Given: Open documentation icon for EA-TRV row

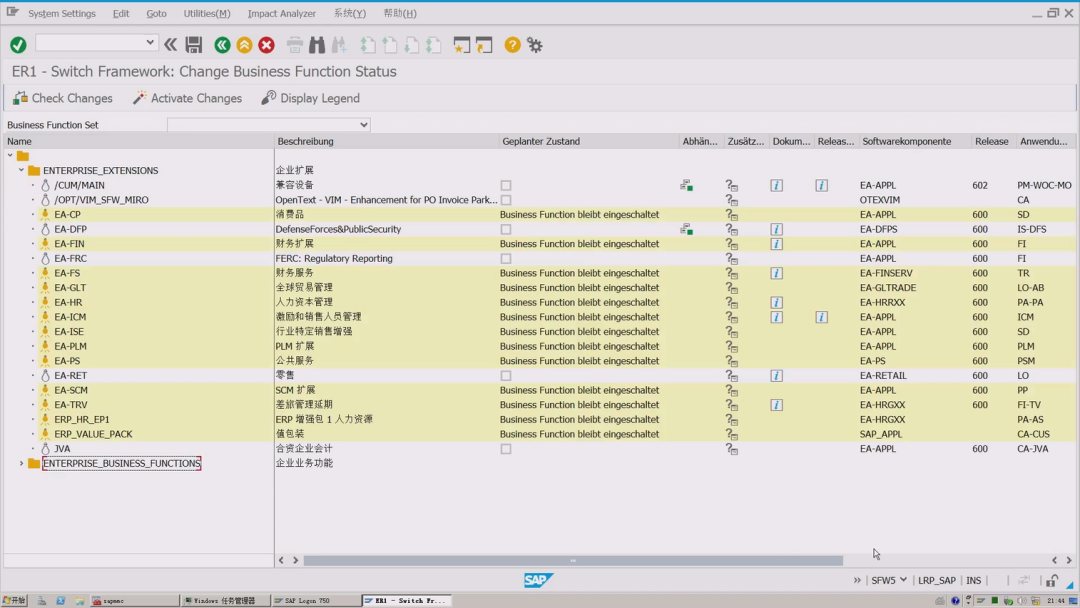Looking at the screenshot, I should pyautogui.click(x=776, y=405).
